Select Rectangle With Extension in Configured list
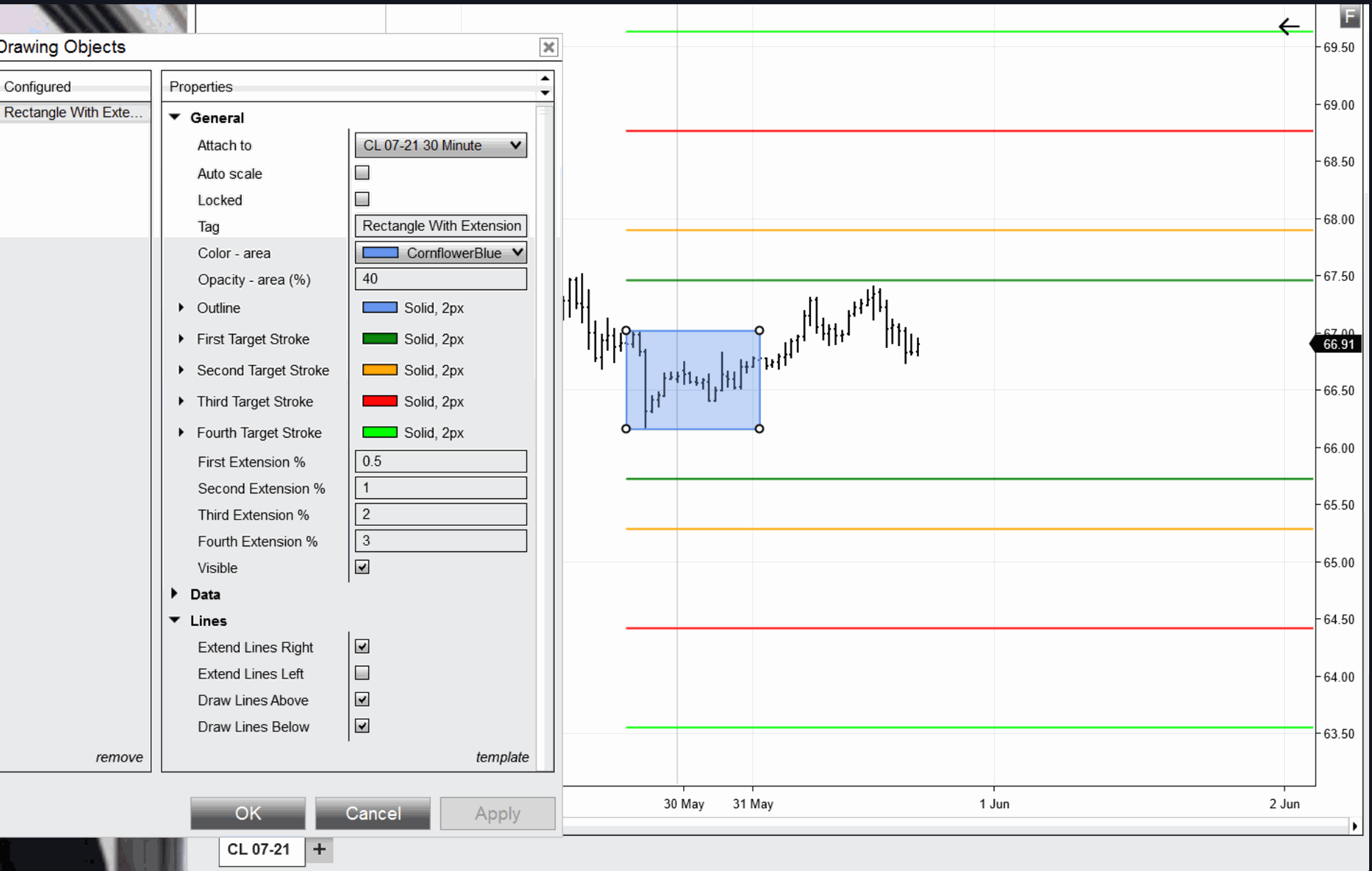Viewport: 1372px width, 871px height. pos(71,112)
